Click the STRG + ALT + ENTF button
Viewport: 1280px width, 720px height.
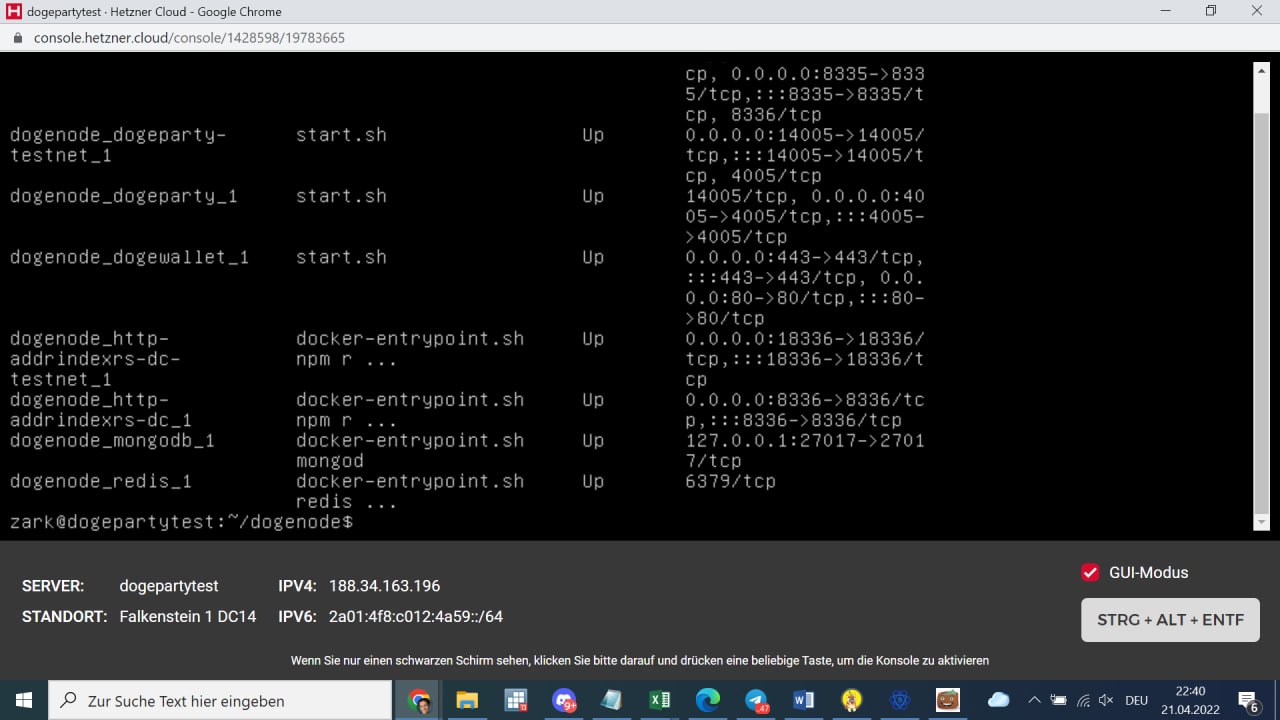(x=1170, y=620)
